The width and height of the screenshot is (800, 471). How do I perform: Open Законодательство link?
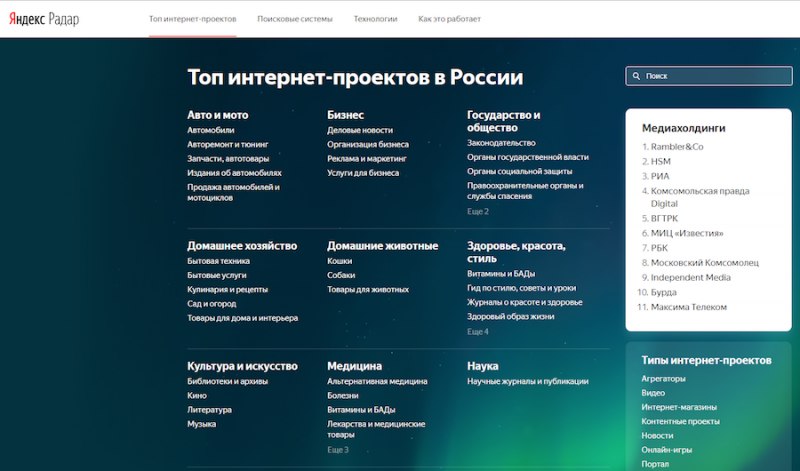pyautogui.click(x=501, y=143)
